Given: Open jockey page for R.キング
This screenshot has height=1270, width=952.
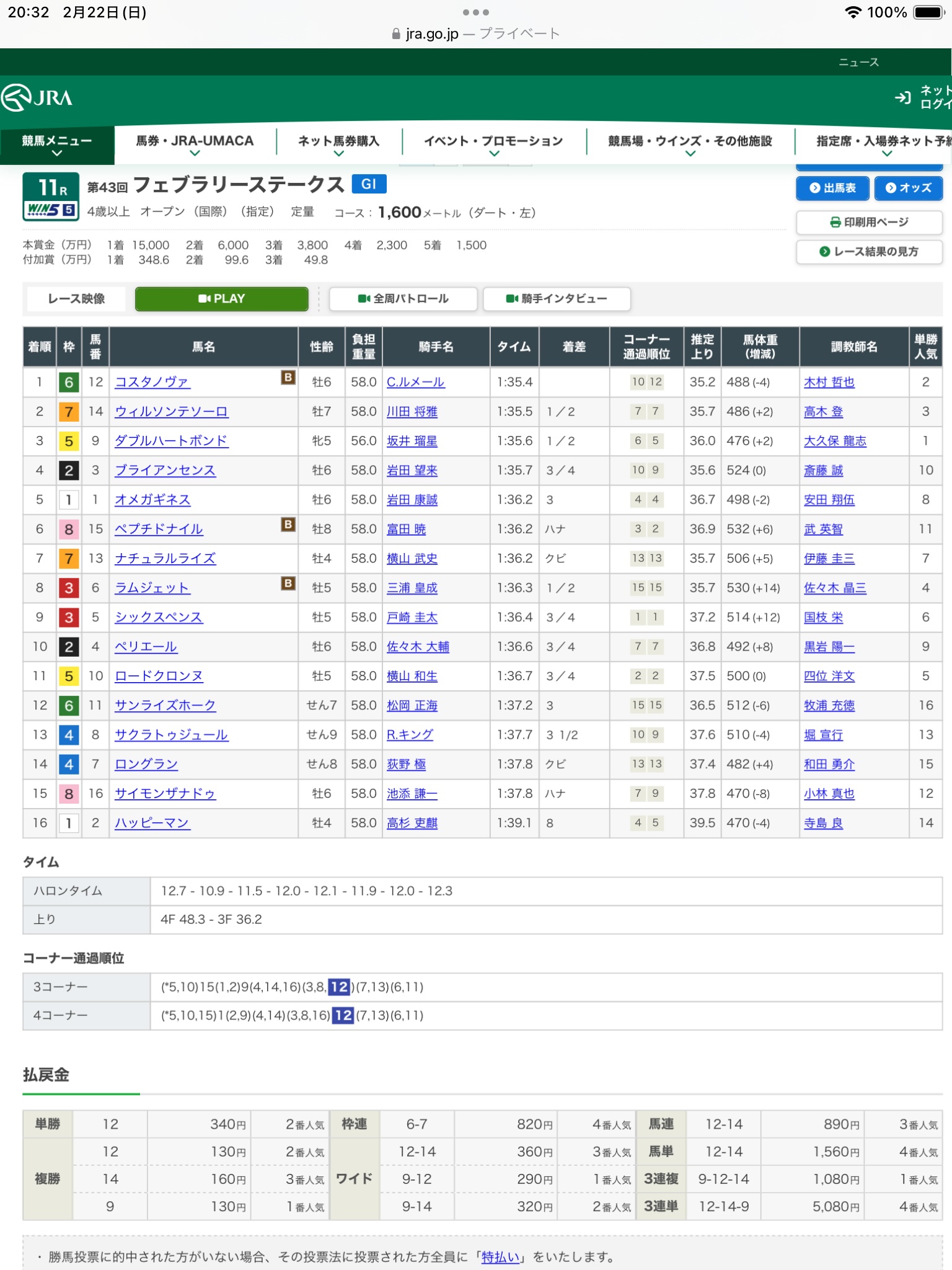Looking at the screenshot, I should click(410, 735).
